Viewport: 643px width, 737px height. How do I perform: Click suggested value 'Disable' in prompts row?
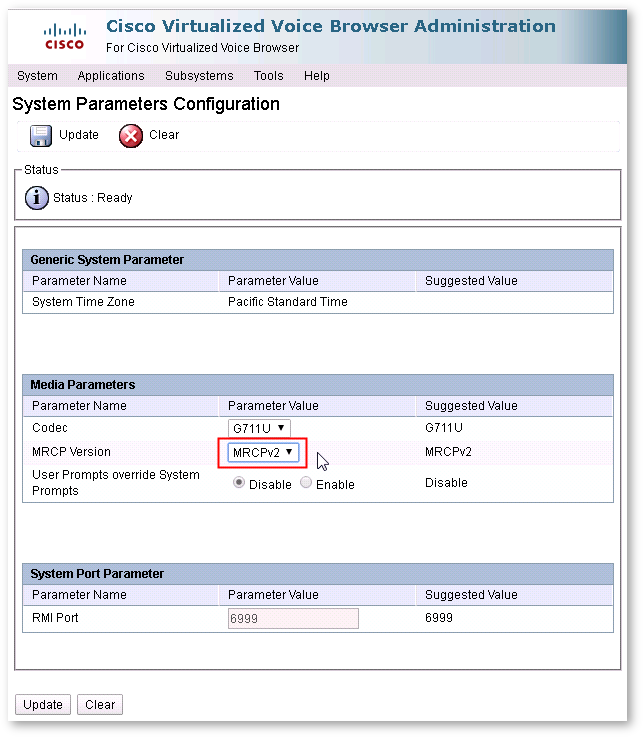(446, 483)
